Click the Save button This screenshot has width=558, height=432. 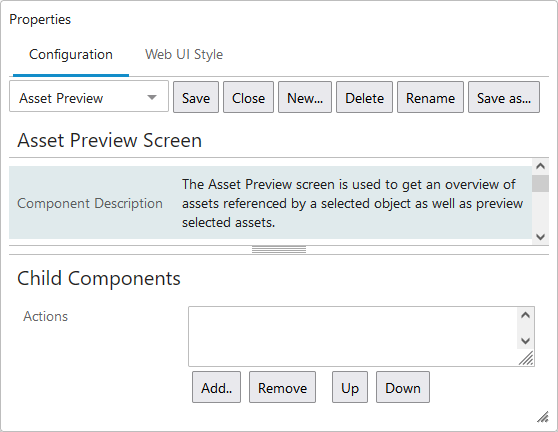coord(196,97)
